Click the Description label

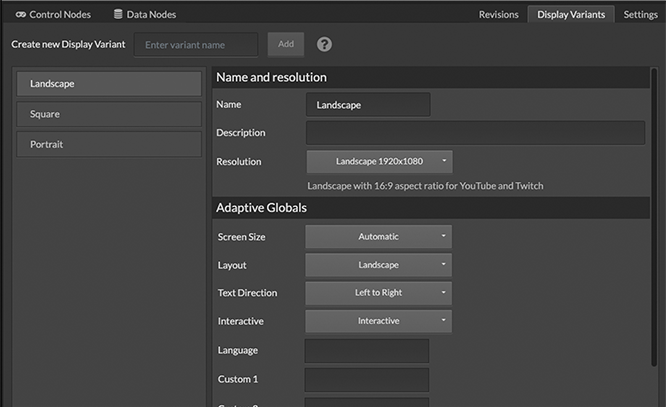click(241, 133)
